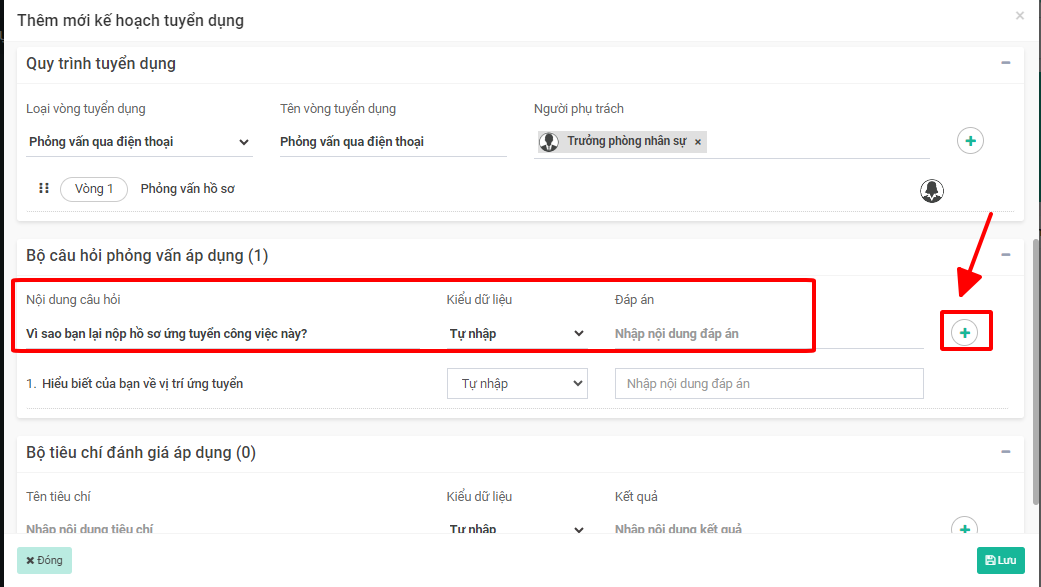Click the Vòng 1 drag handle icon
The image size is (1041, 587).
[x=44, y=189]
